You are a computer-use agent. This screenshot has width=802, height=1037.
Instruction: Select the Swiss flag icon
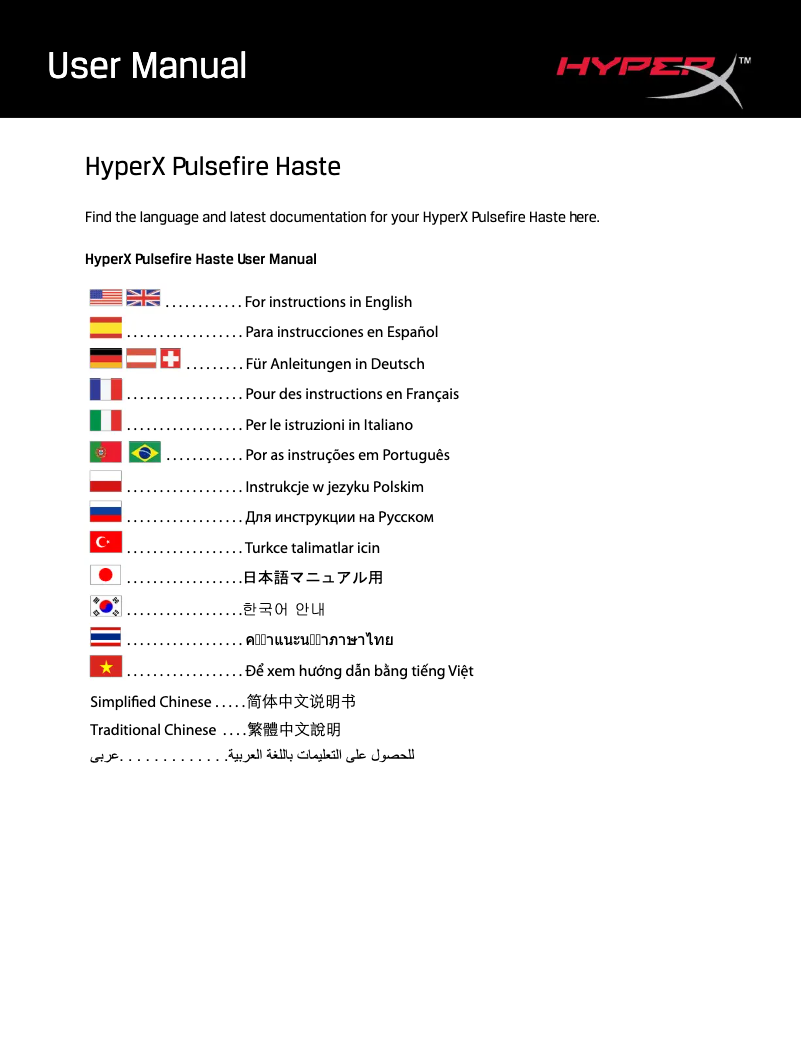coord(170,357)
